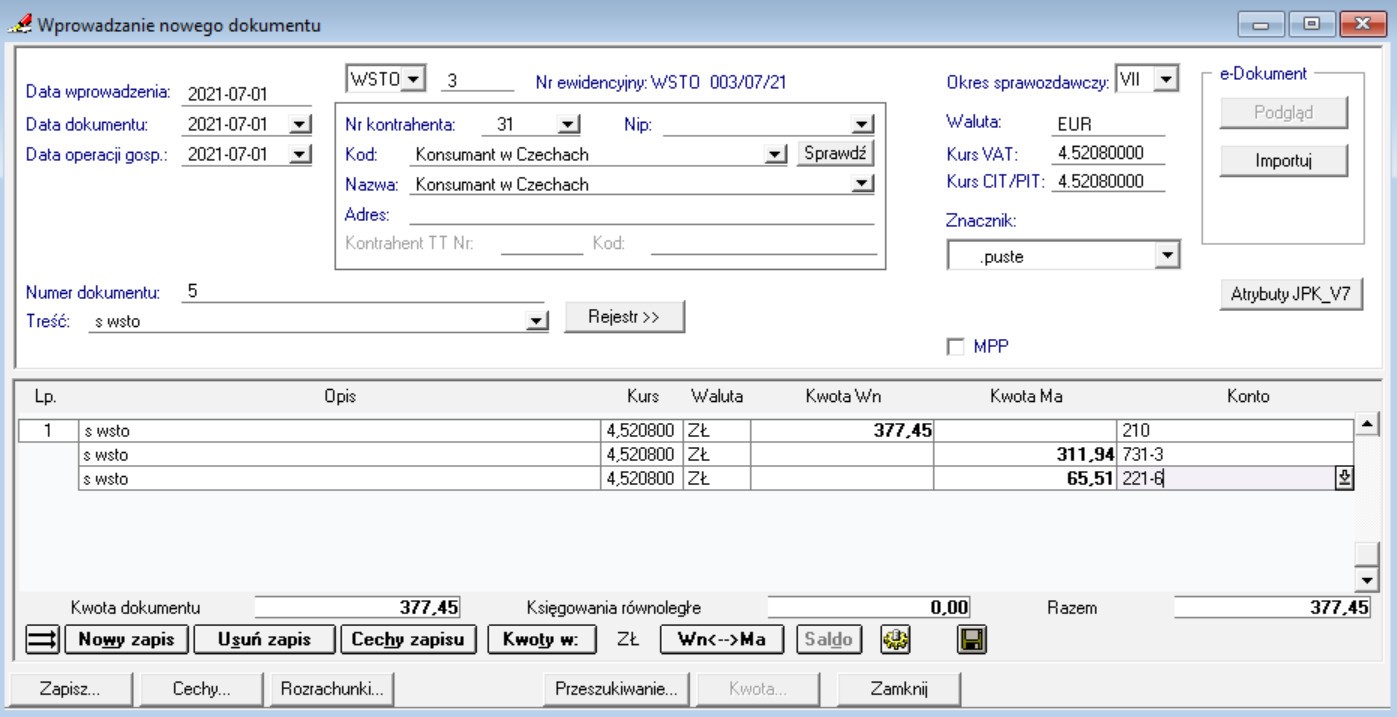Click the Kwota dokumentu field

[357, 605]
